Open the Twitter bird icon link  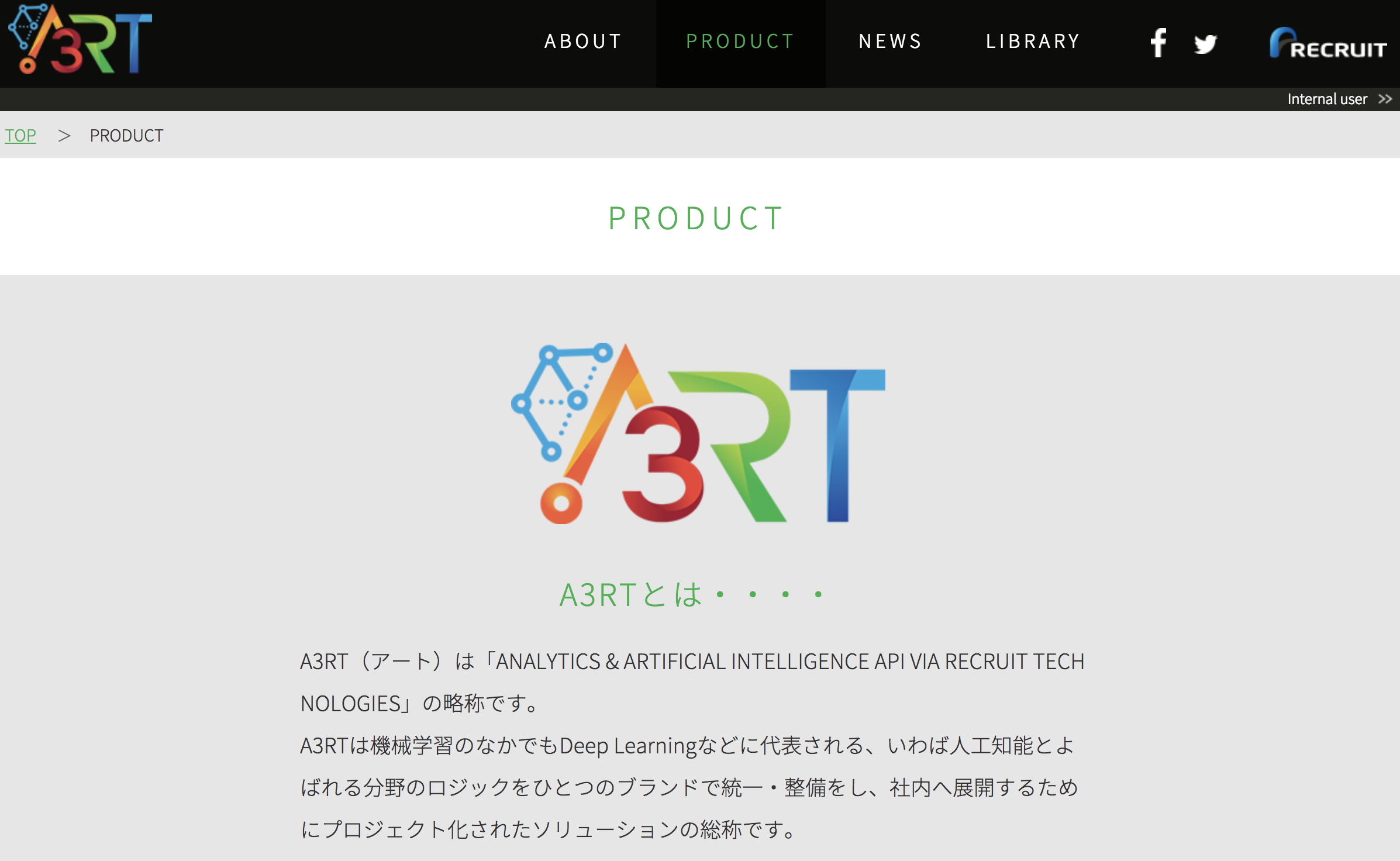tap(1205, 44)
